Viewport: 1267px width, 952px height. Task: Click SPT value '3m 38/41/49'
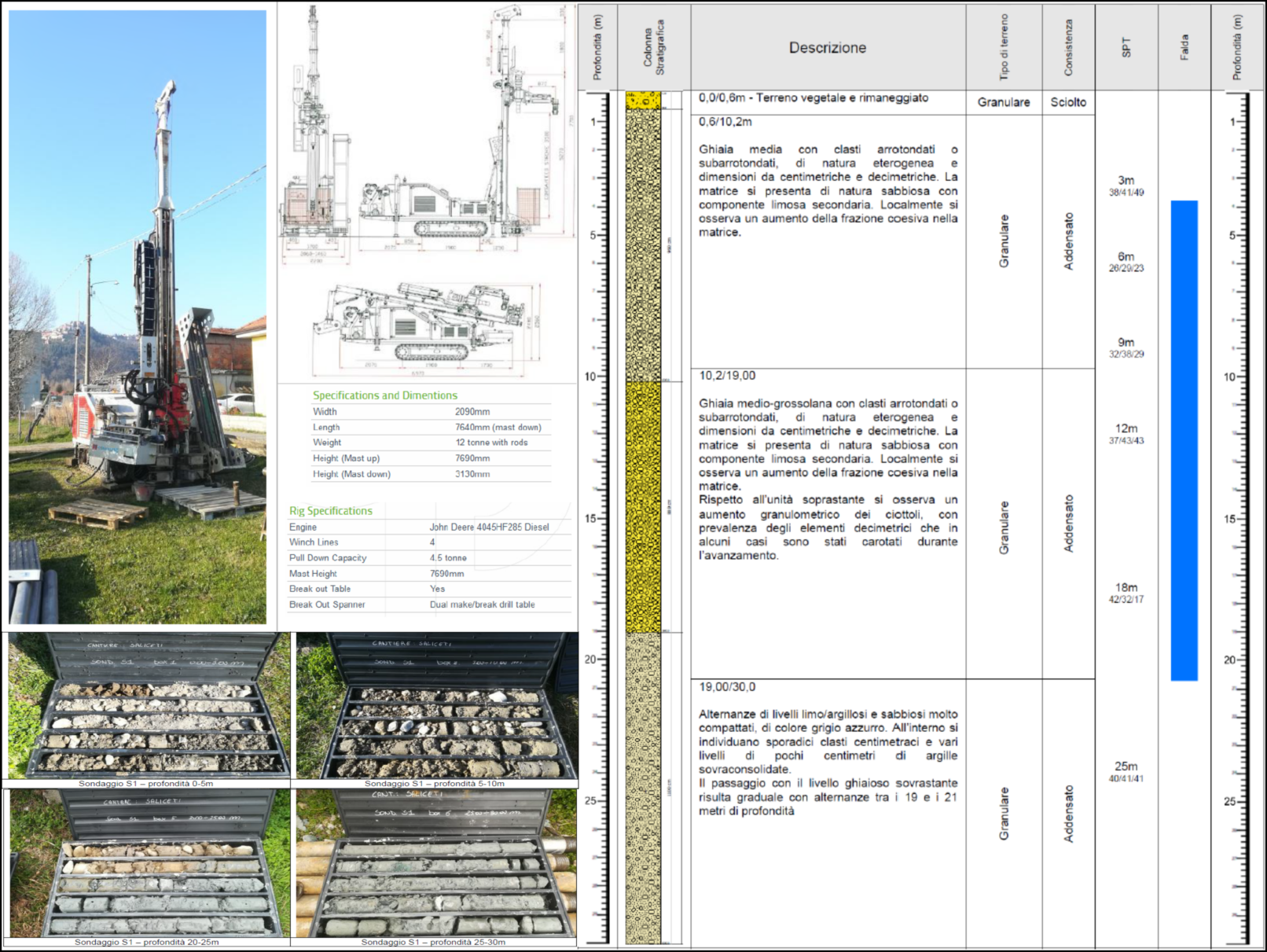[x=1126, y=186]
